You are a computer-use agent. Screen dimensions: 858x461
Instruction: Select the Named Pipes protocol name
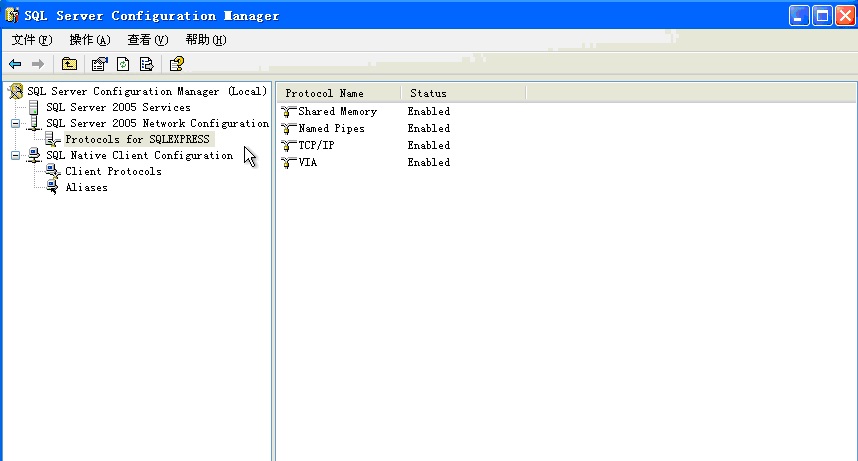(x=331, y=129)
